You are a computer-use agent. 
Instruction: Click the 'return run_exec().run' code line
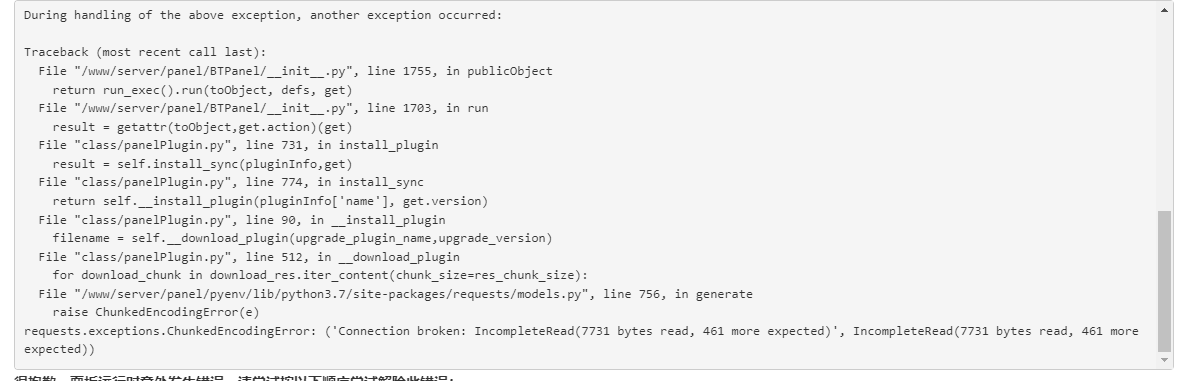(x=202, y=90)
